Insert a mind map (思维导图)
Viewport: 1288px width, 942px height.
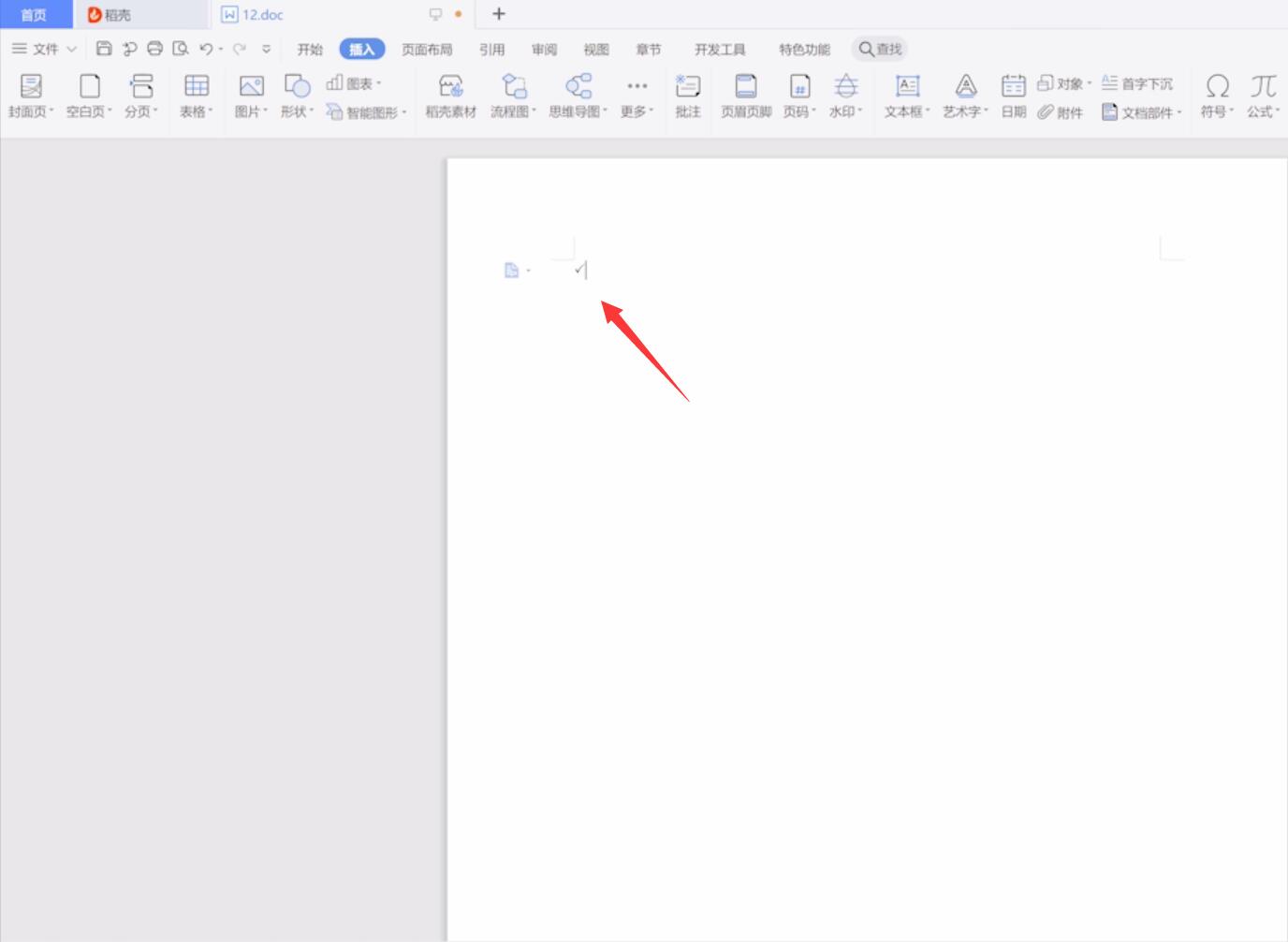tap(578, 96)
